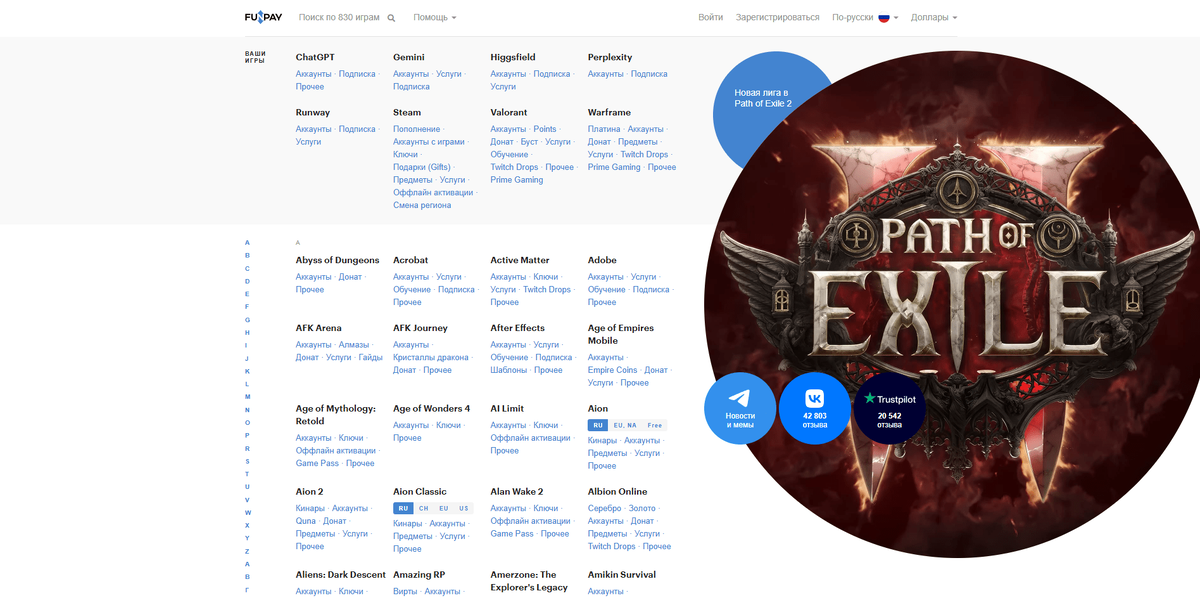Jump to letter P in the alphabet index
This screenshot has height=598, width=1200.
[x=248, y=435]
